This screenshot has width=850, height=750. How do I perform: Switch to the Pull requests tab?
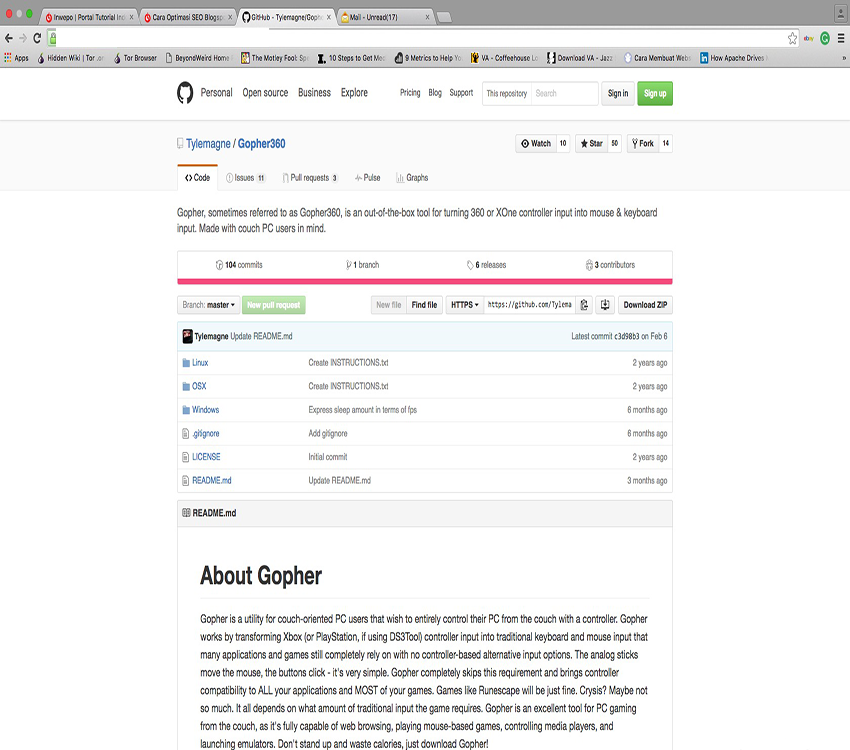click(x=310, y=178)
